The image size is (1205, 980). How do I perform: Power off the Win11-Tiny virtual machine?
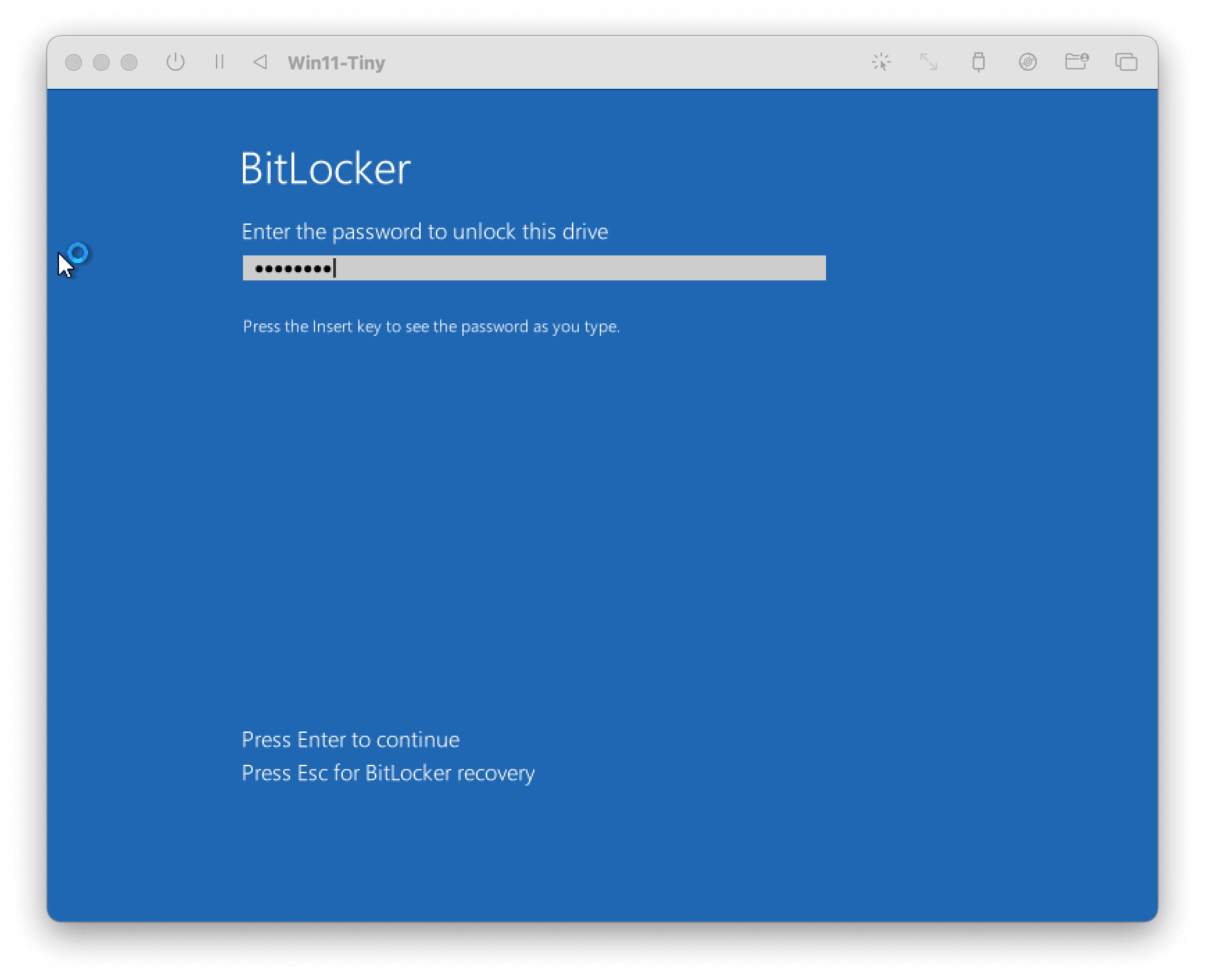tap(176, 62)
